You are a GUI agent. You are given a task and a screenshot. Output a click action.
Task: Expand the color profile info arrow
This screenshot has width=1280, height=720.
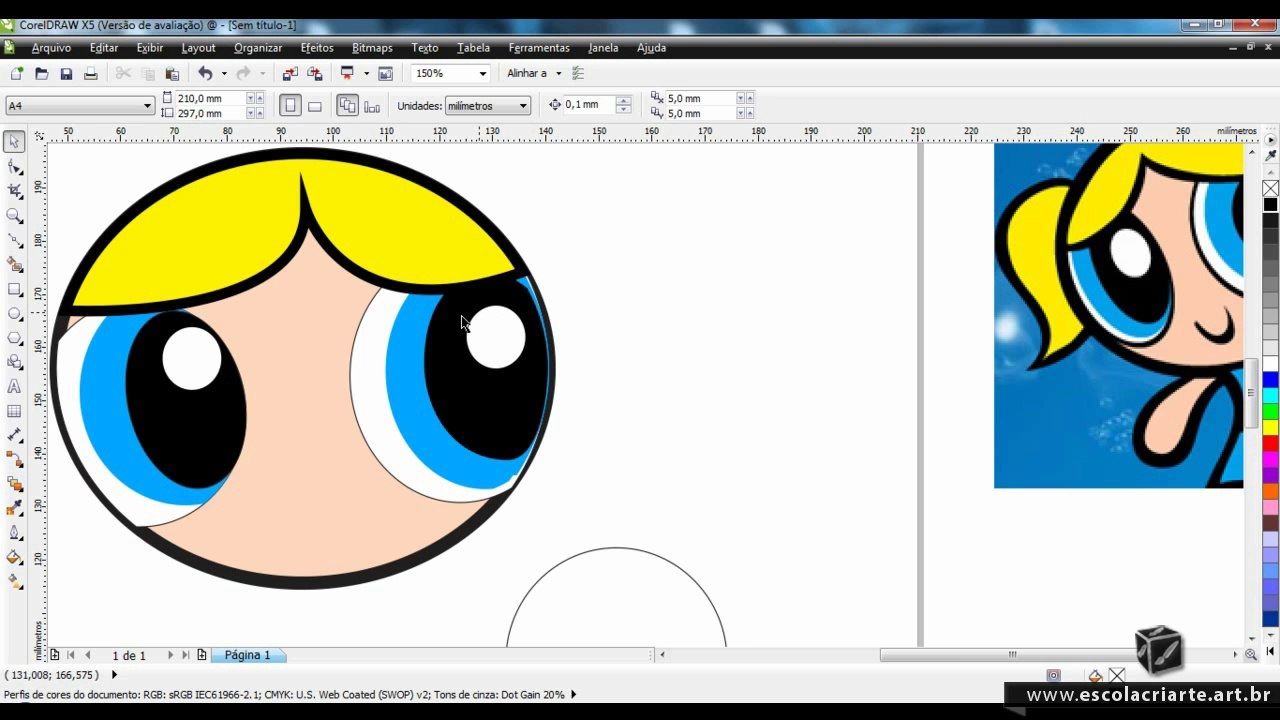click(573, 694)
